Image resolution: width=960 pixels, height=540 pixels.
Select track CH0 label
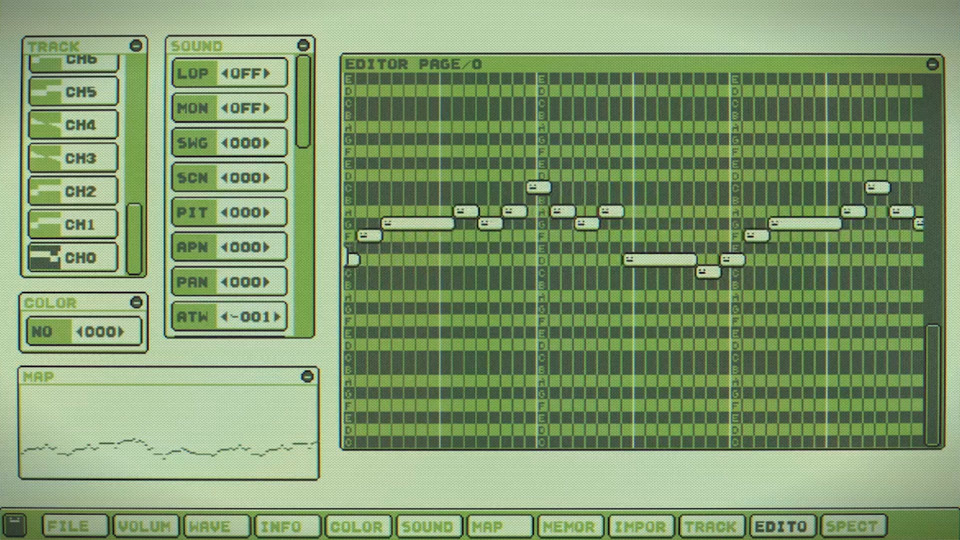tap(81, 258)
